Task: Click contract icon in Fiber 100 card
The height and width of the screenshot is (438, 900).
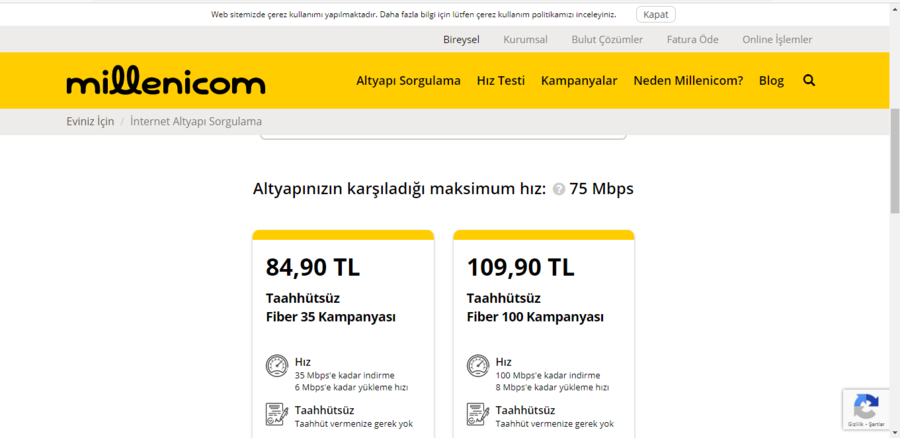Action: pyautogui.click(x=478, y=414)
